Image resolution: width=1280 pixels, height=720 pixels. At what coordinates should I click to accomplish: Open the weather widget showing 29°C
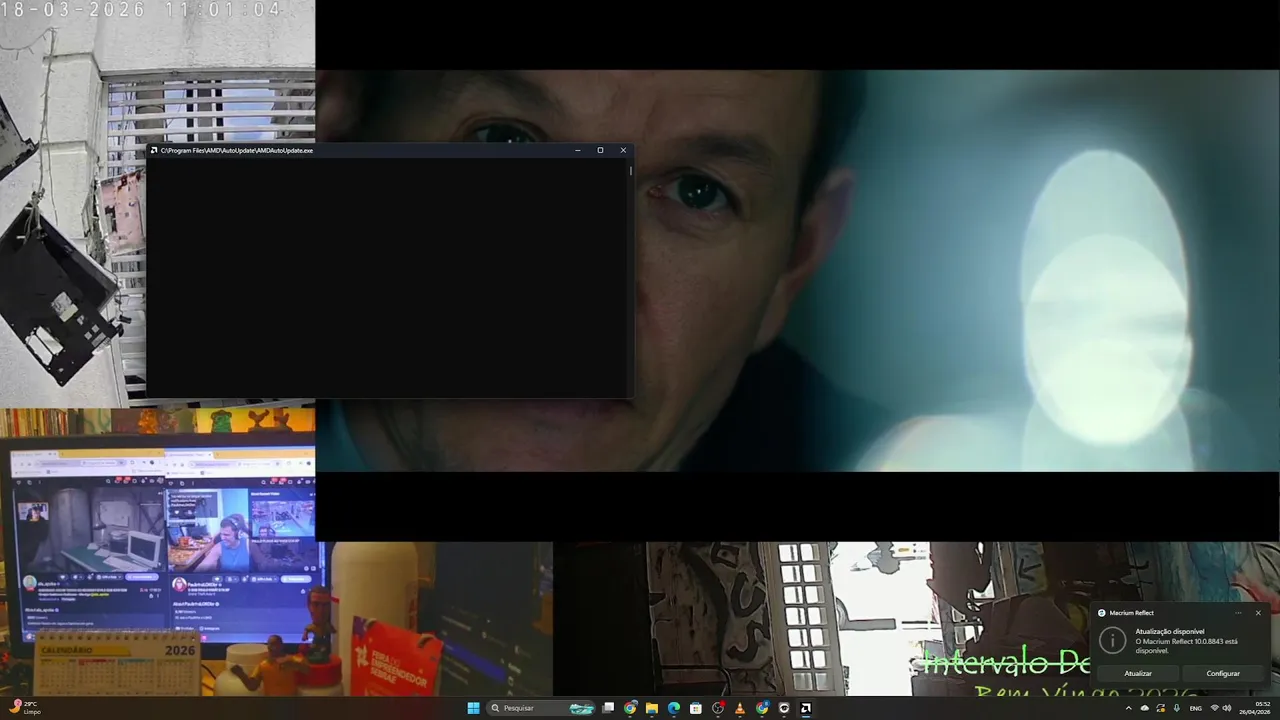[x=25, y=708]
